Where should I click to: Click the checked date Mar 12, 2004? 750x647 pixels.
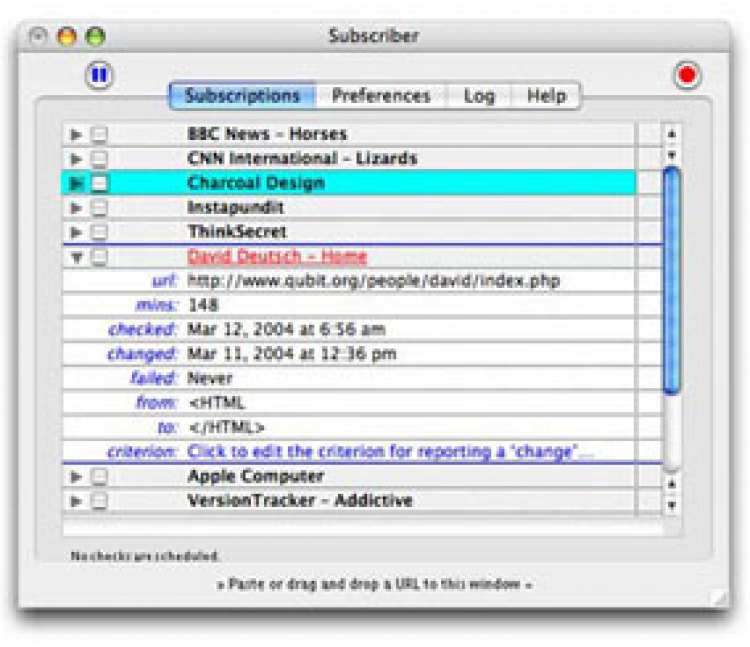point(286,329)
